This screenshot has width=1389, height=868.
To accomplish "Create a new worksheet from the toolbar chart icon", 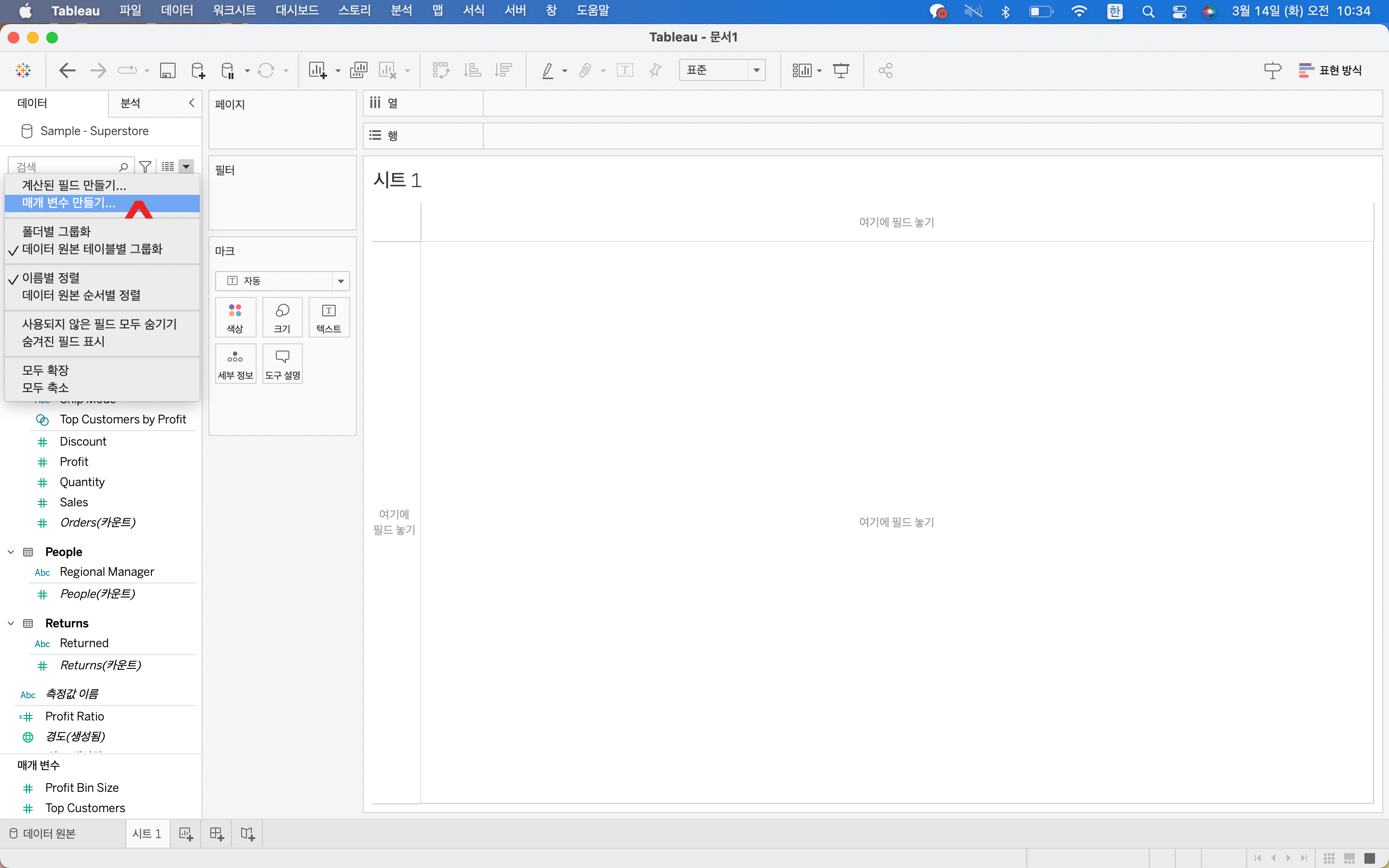I will (x=317, y=70).
